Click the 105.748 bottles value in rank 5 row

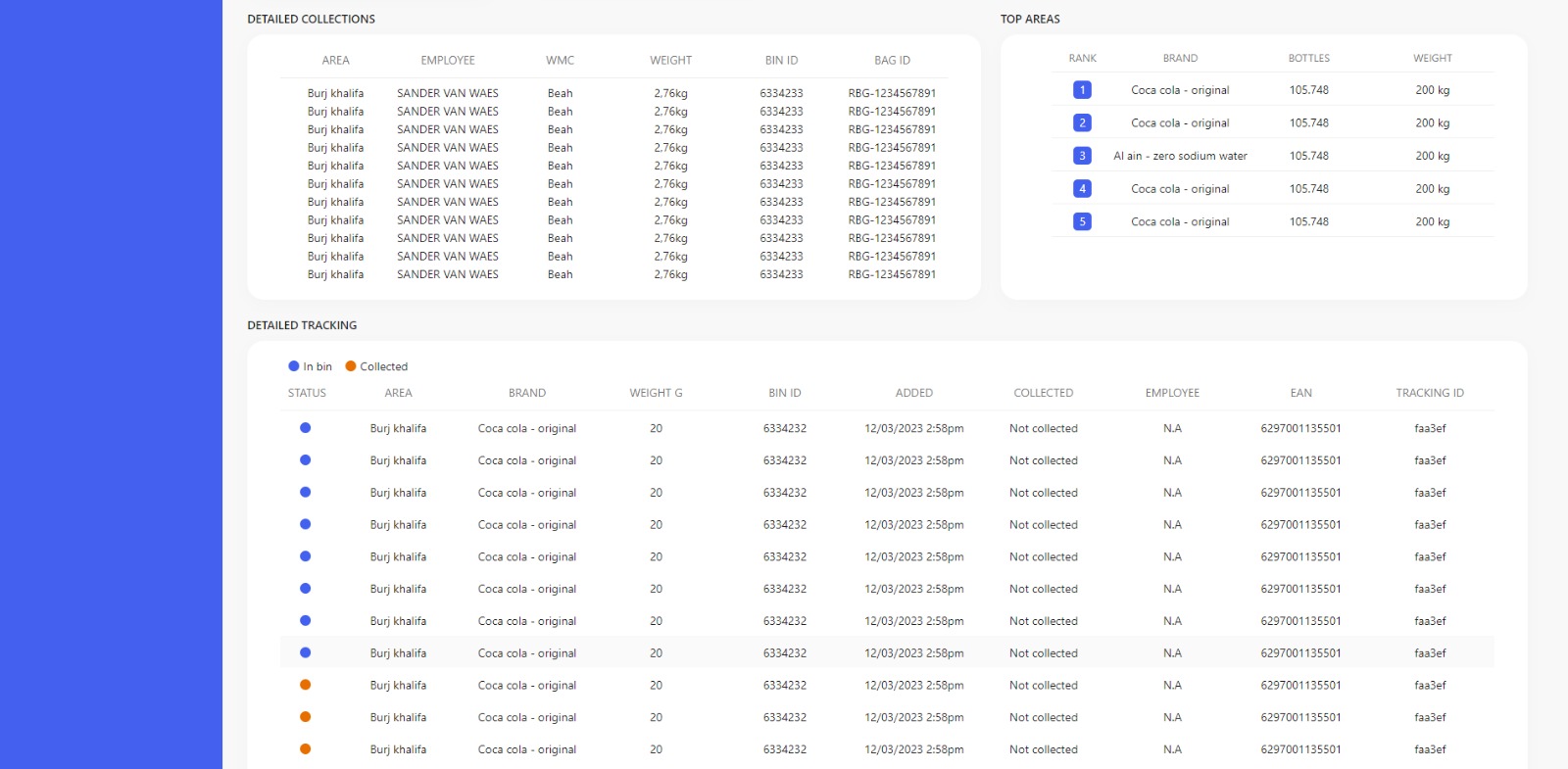[1309, 222]
